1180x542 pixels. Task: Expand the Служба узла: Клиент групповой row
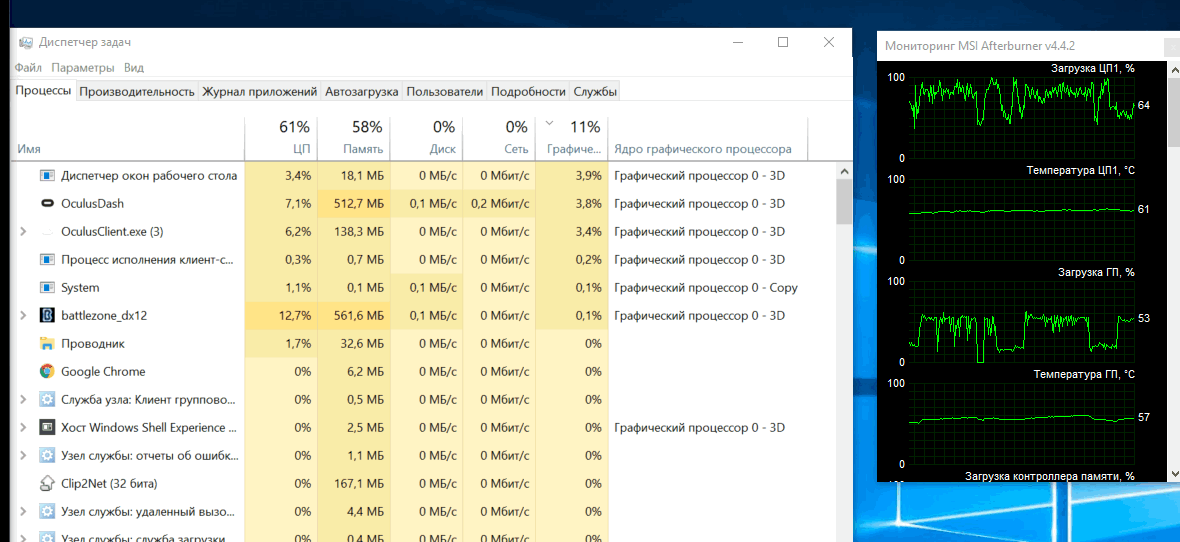[x=24, y=399]
